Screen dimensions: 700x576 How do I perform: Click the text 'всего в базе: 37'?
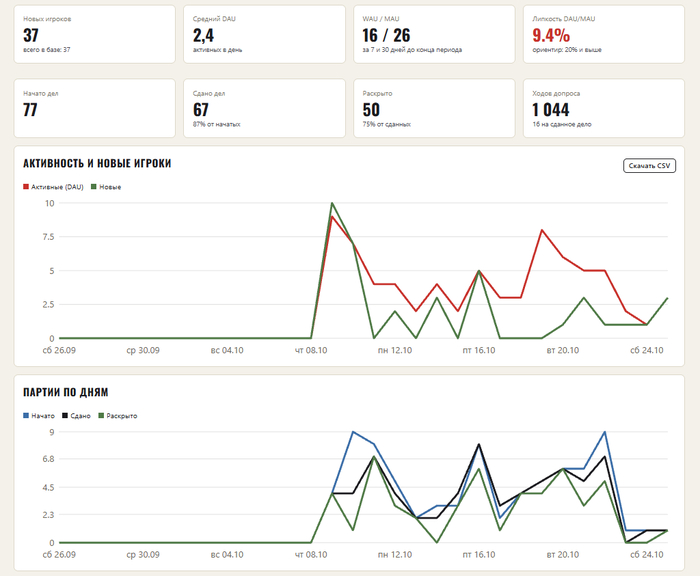[46, 50]
